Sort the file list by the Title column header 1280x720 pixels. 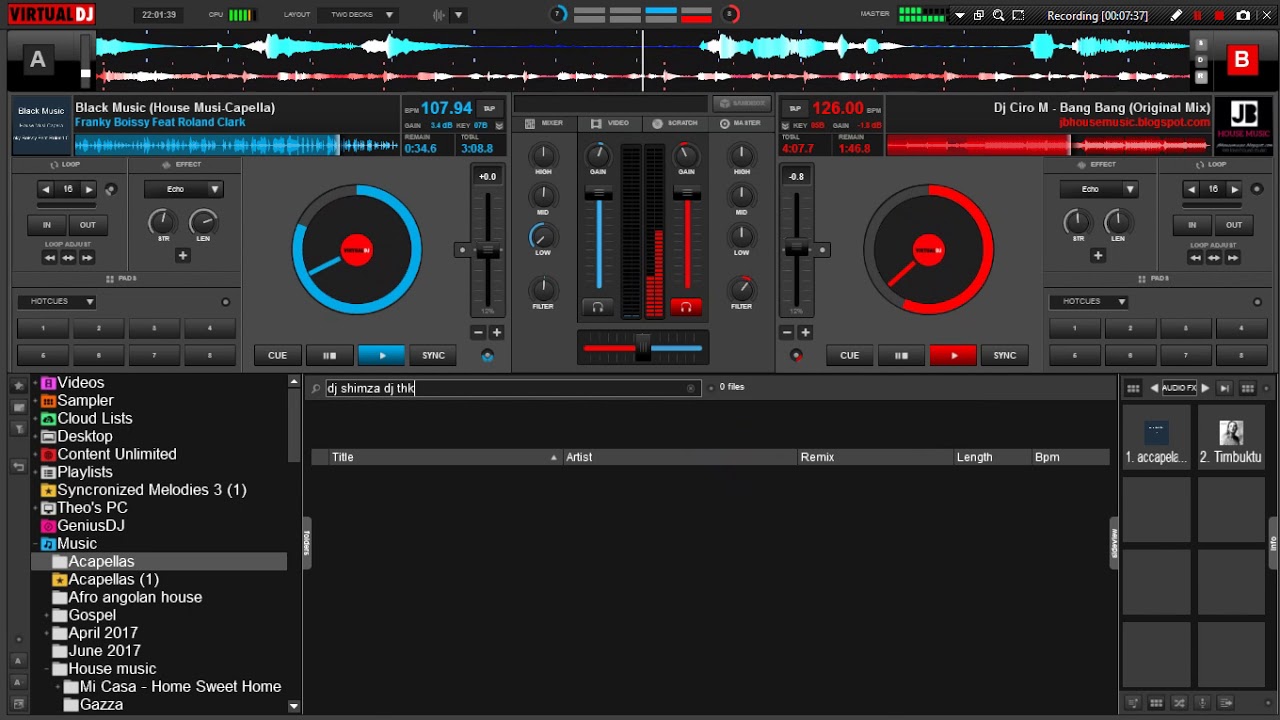click(x=444, y=457)
